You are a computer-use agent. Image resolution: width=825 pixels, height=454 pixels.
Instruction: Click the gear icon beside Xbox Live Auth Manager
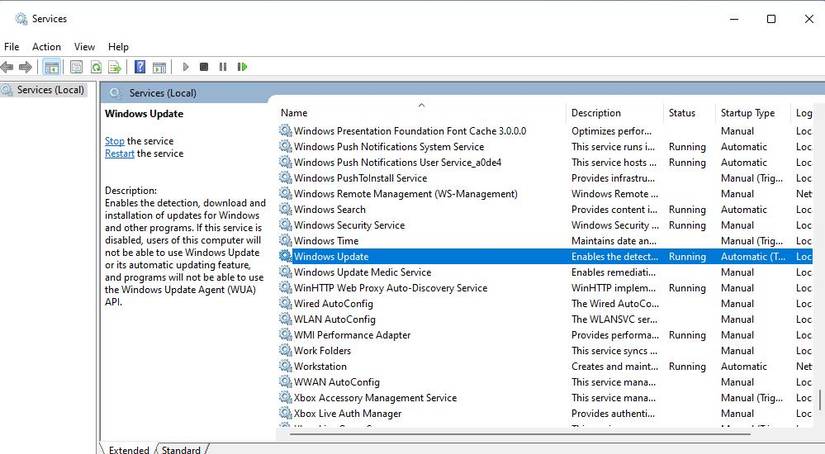tap(285, 413)
